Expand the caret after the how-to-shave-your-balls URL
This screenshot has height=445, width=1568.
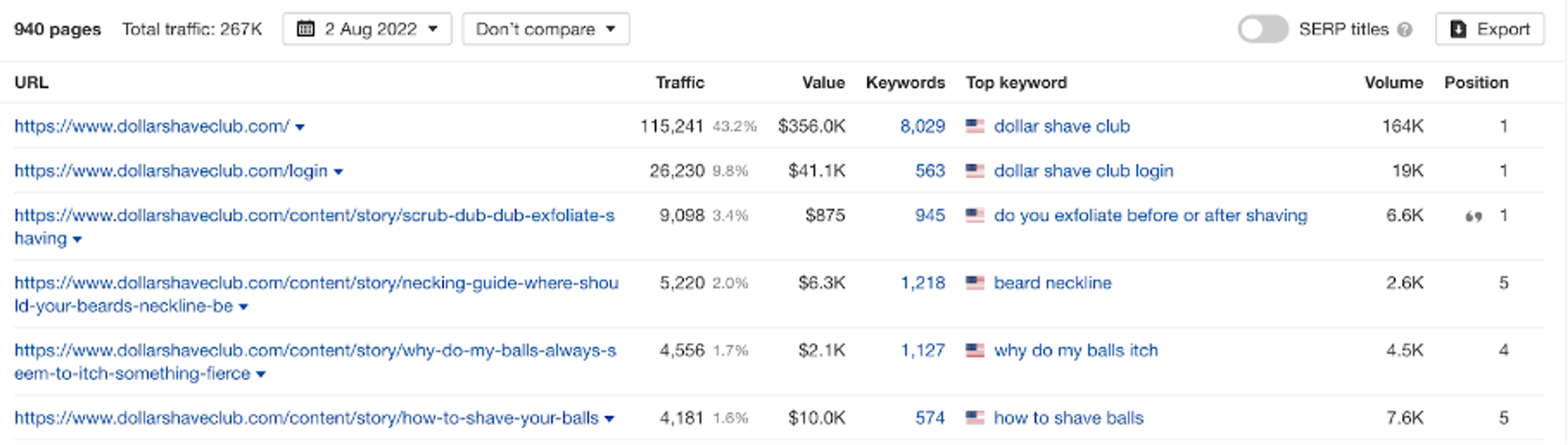coord(609,419)
